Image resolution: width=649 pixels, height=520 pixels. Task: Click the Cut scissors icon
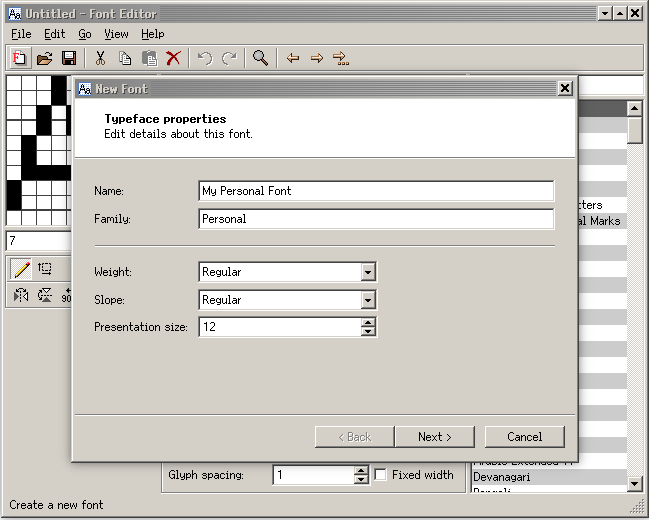tap(100, 58)
